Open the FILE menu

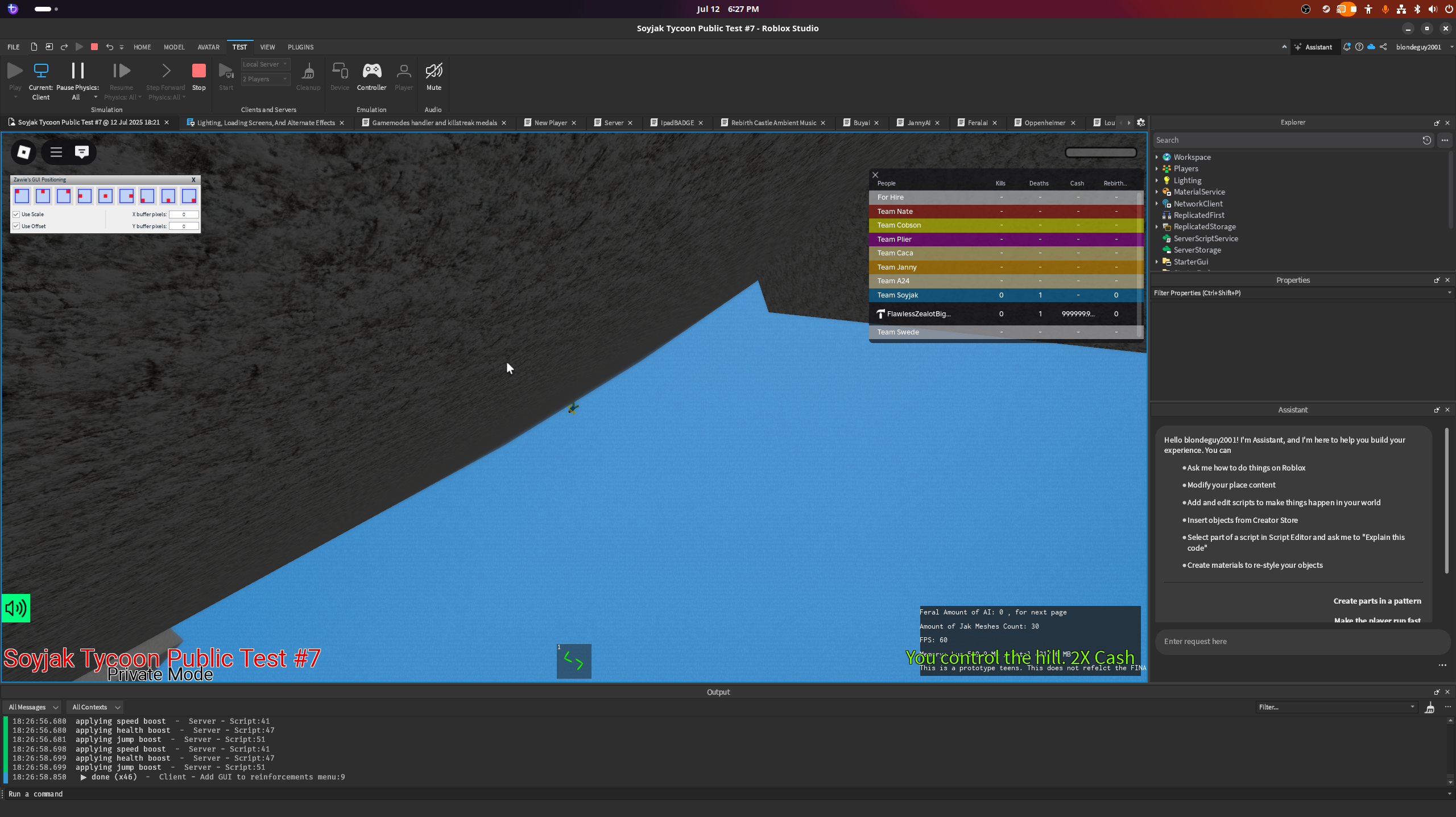tap(14, 47)
